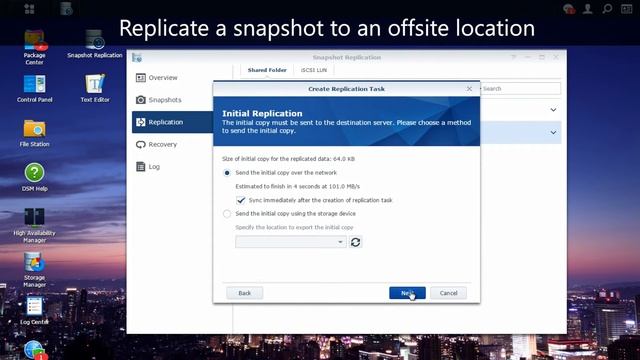
Task: Open the DSM main menu grid icon
Action: click(29, 9)
